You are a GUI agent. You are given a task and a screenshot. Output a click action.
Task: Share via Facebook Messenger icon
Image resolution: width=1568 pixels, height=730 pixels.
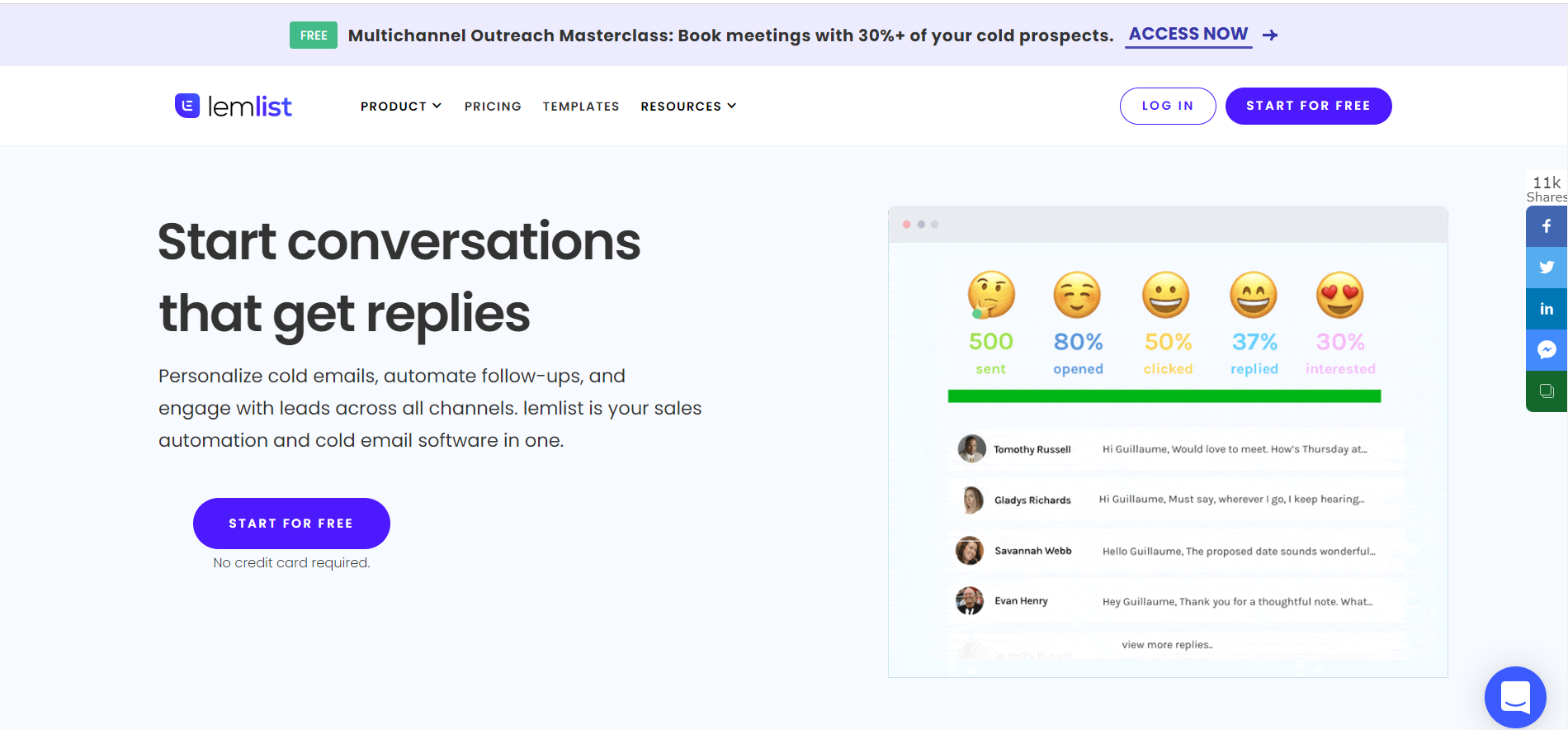pyautogui.click(x=1547, y=350)
